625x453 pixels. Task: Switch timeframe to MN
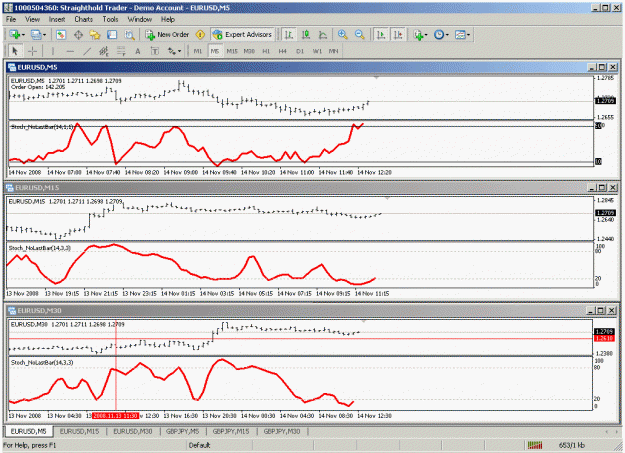click(x=334, y=51)
